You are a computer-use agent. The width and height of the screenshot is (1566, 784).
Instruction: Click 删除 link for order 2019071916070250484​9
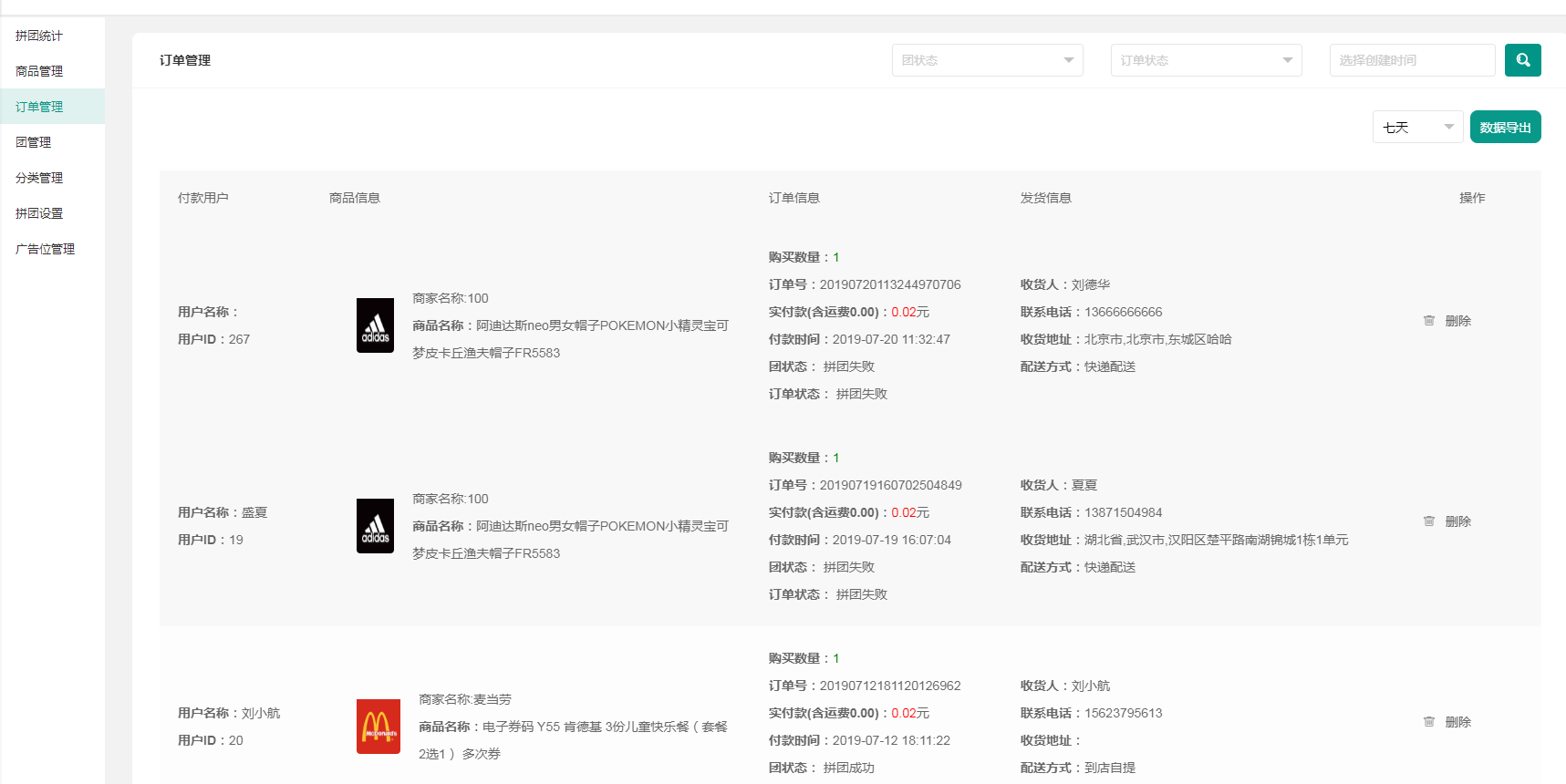(1457, 521)
